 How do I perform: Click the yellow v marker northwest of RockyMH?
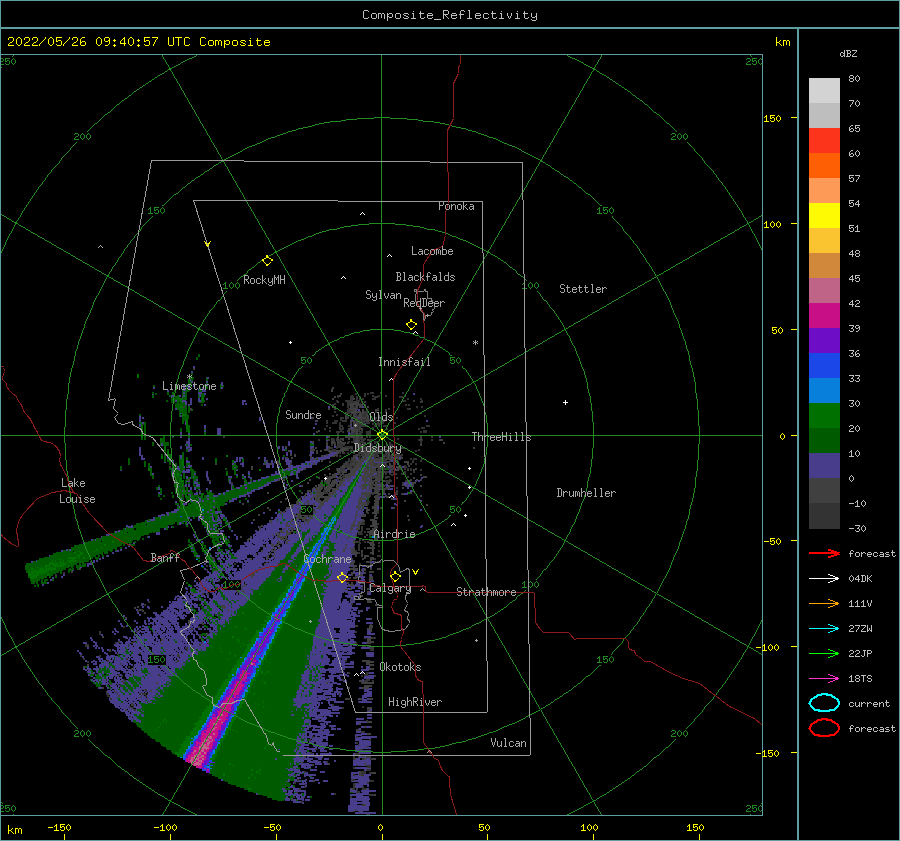pyautogui.click(x=208, y=244)
